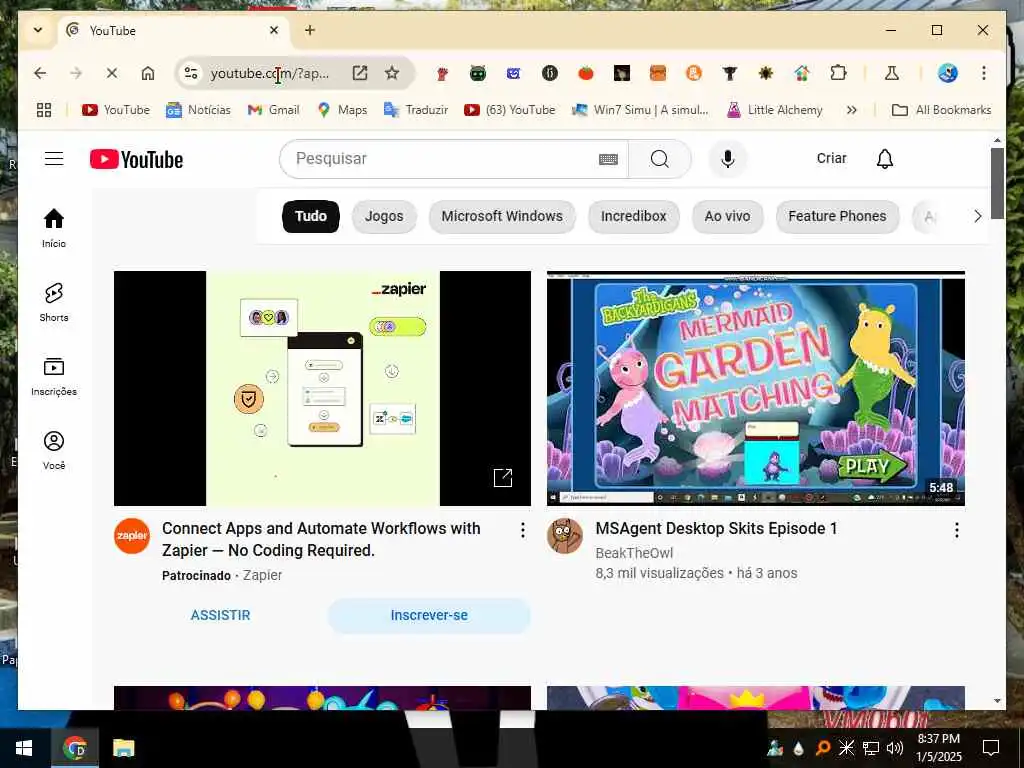
Task: Show more hidden bookmarks chevron
Action: pos(852,110)
